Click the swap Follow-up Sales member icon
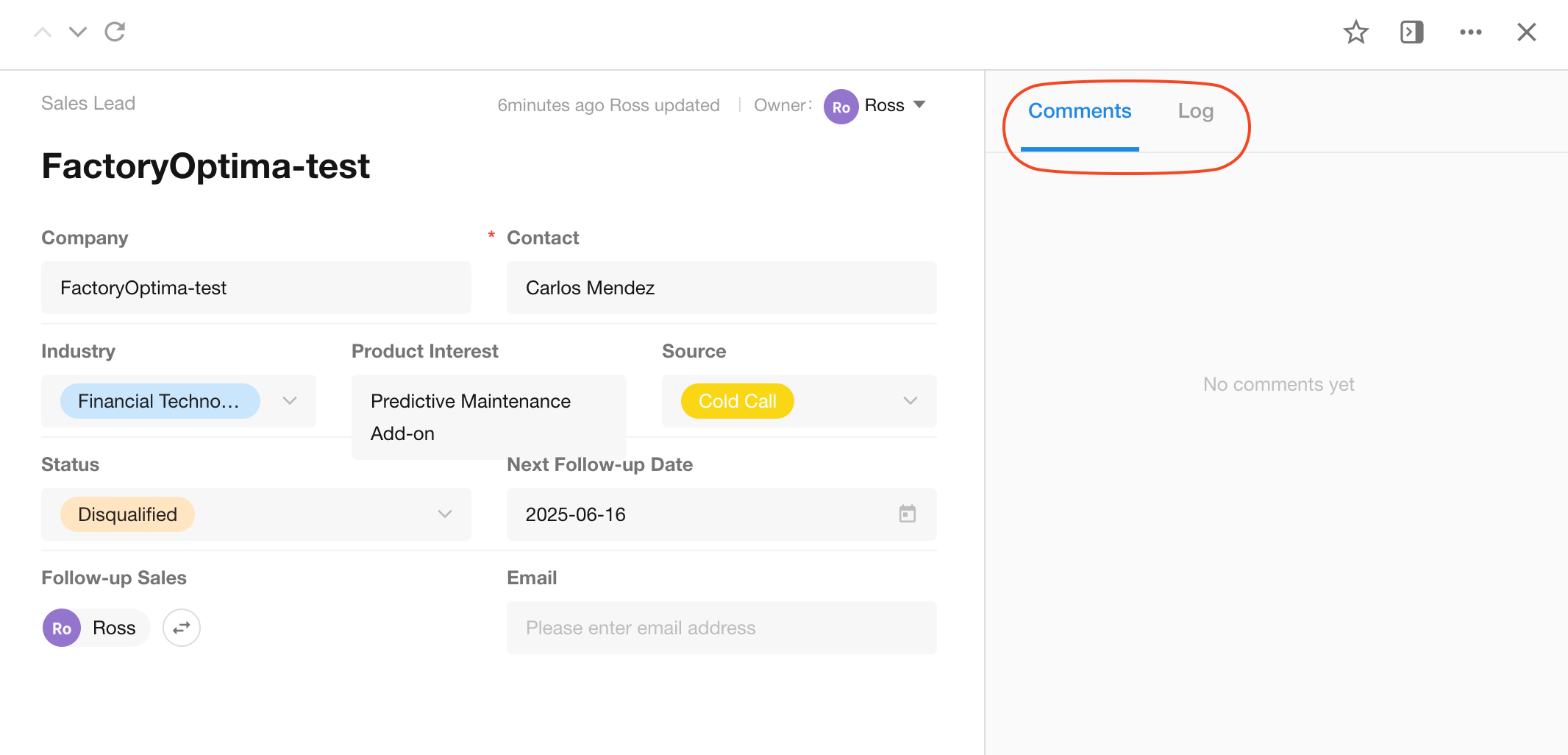Viewport: 1568px width, 755px height. pos(181,628)
